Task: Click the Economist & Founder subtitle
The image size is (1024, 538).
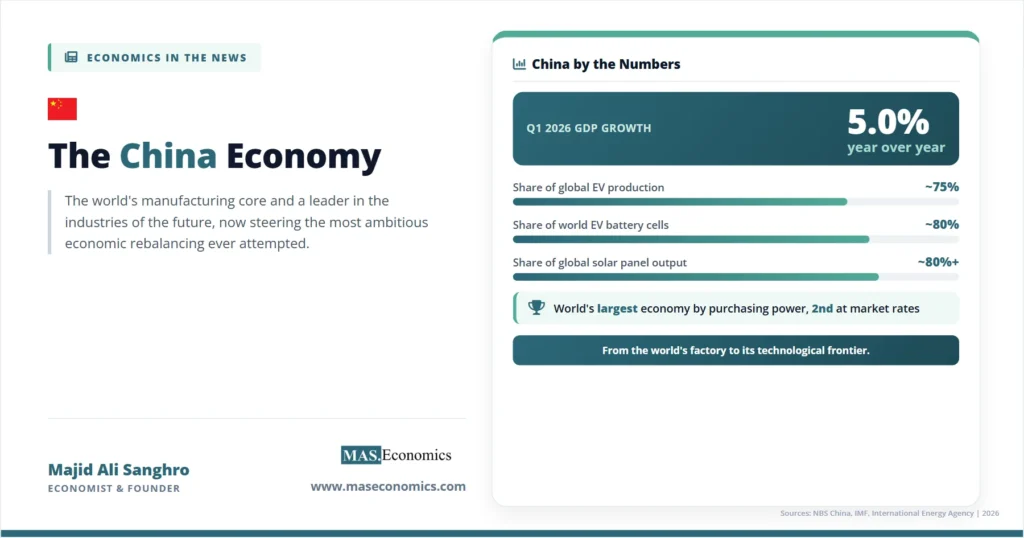Action: (114, 488)
